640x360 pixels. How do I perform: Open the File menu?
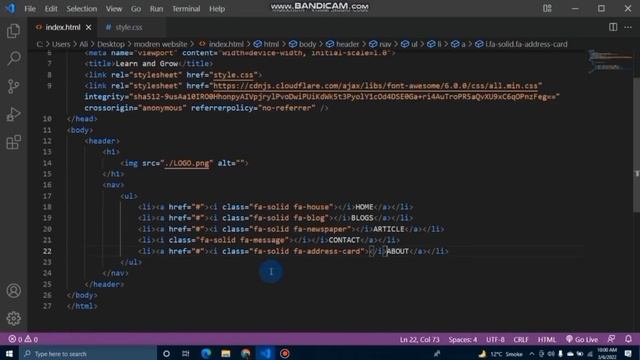coord(30,9)
